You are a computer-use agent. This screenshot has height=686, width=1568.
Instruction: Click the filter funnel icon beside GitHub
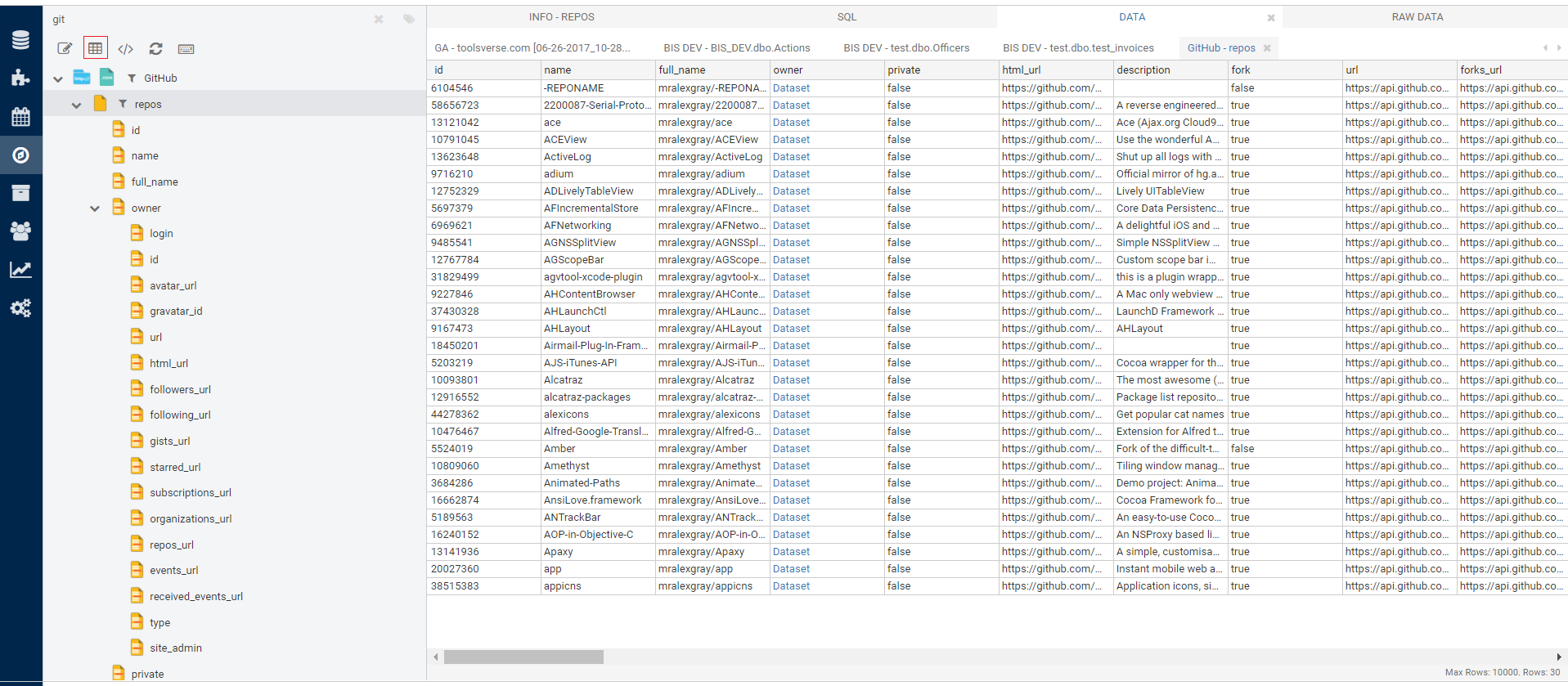coord(132,78)
